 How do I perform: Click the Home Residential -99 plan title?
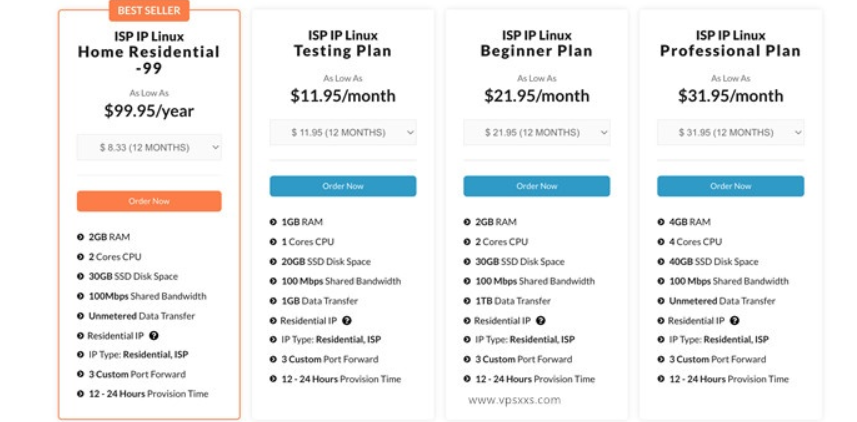(x=149, y=53)
